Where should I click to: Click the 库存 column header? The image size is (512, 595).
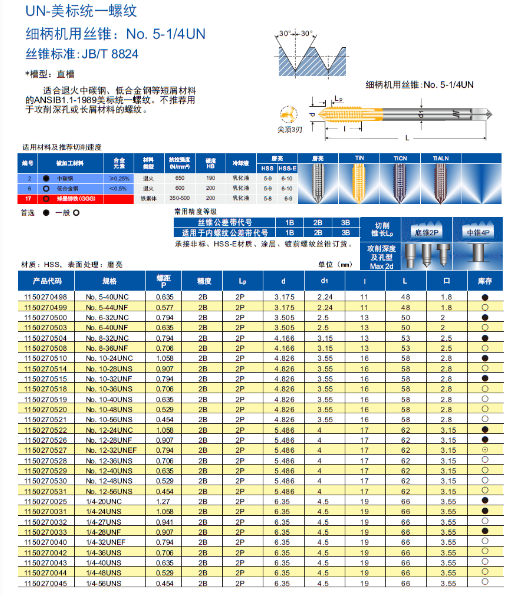[x=485, y=281]
